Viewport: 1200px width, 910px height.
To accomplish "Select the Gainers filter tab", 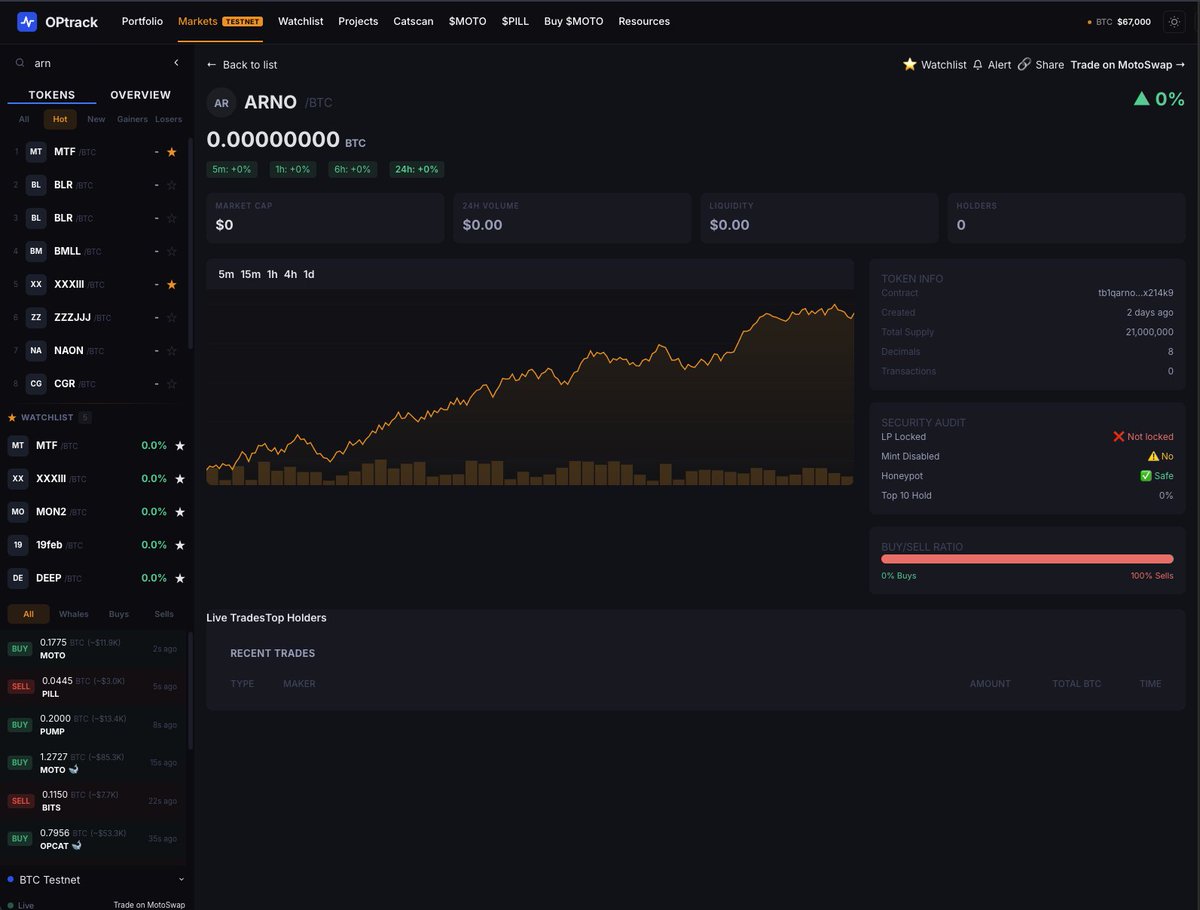I will (x=132, y=119).
